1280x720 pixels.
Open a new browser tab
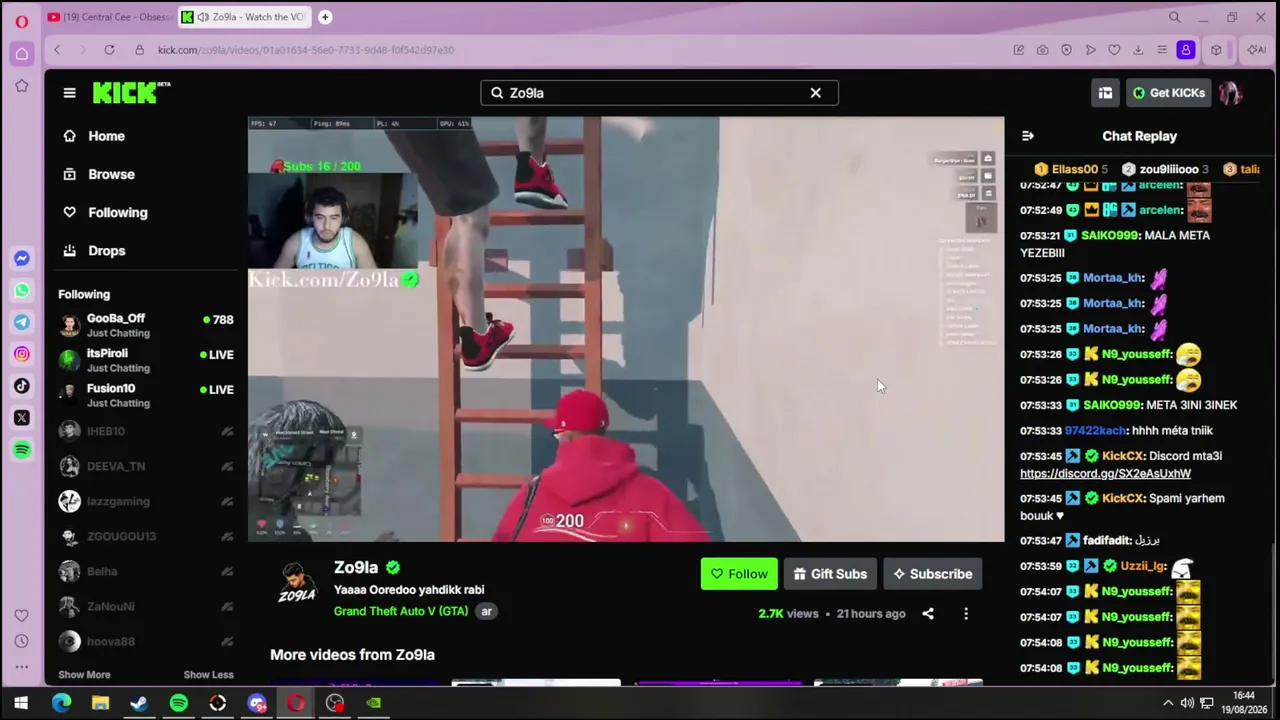click(x=325, y=17)
